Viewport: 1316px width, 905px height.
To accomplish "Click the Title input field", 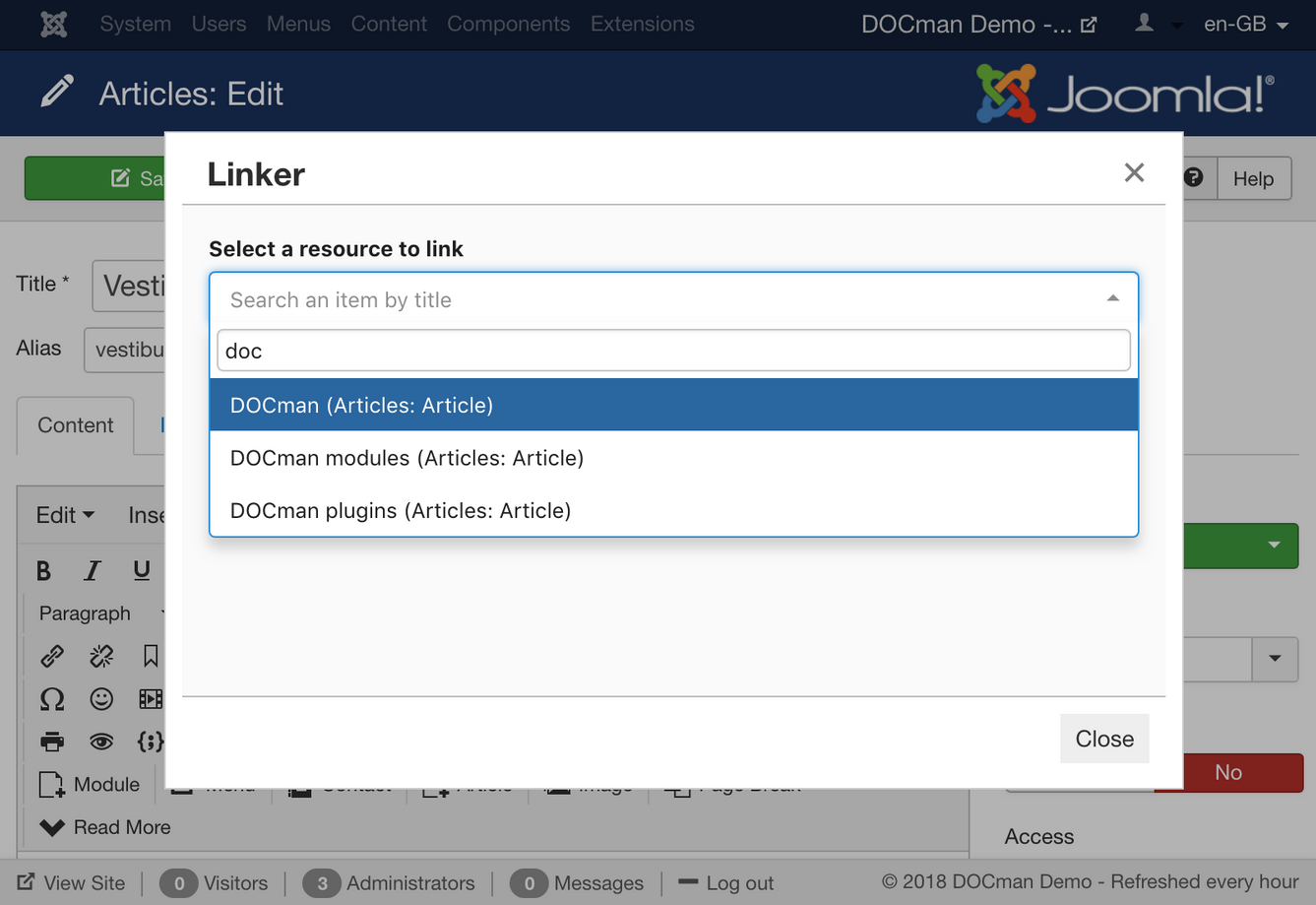I will pos(128,287).
